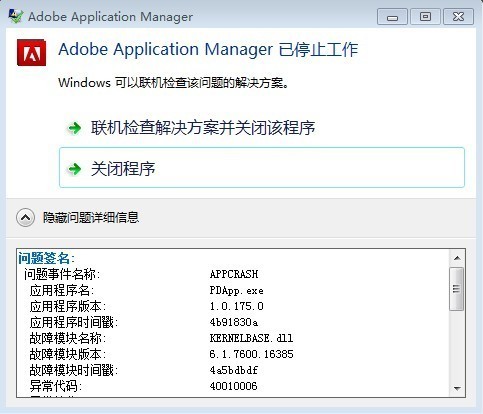Click green arrow beside 联机检查解决方案并关闭该程序

pos(74,128)
